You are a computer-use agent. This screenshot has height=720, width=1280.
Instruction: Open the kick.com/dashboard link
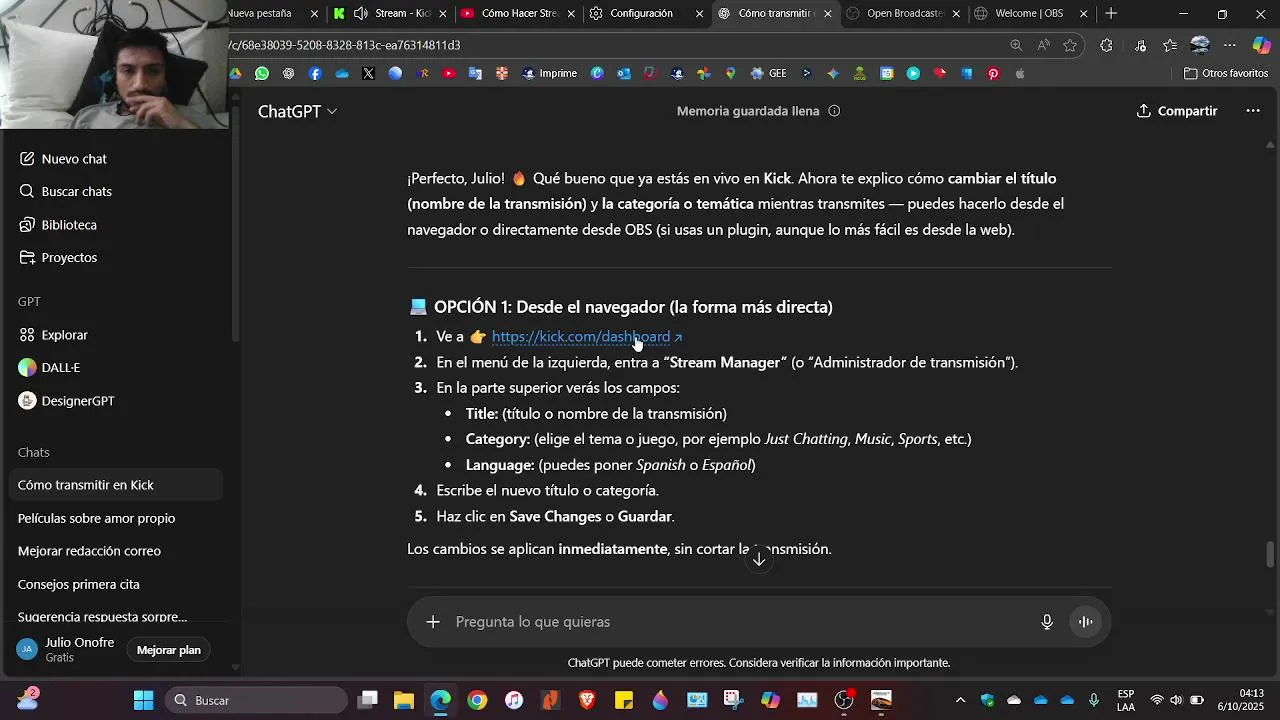pos(586,337)
